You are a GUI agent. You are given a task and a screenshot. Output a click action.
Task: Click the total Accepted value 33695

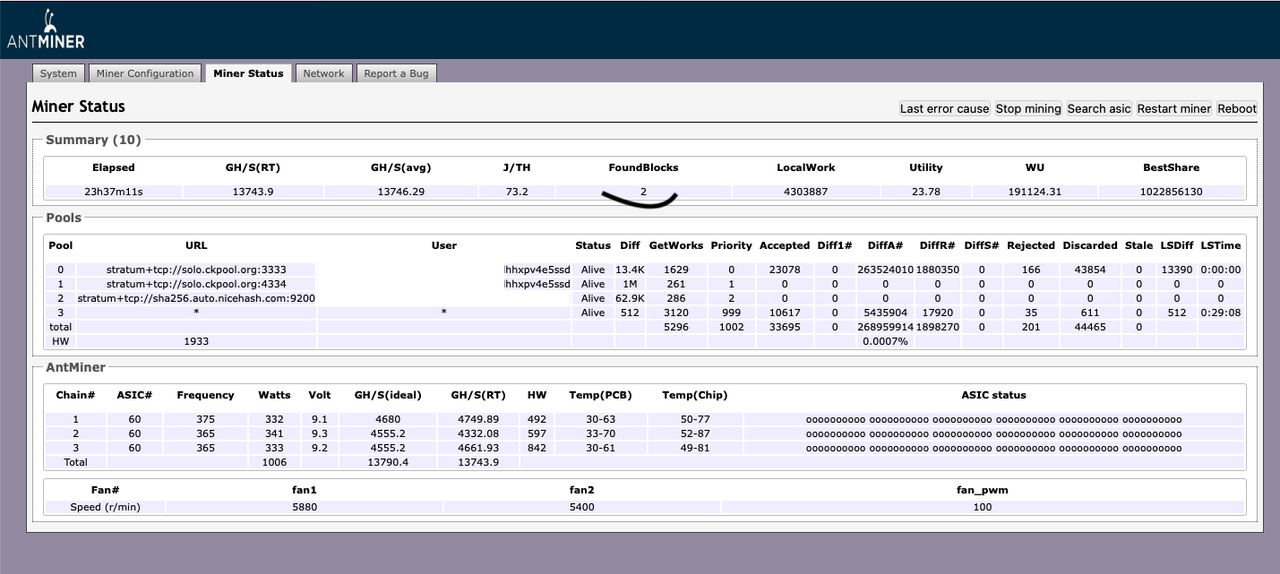point(784,326)
